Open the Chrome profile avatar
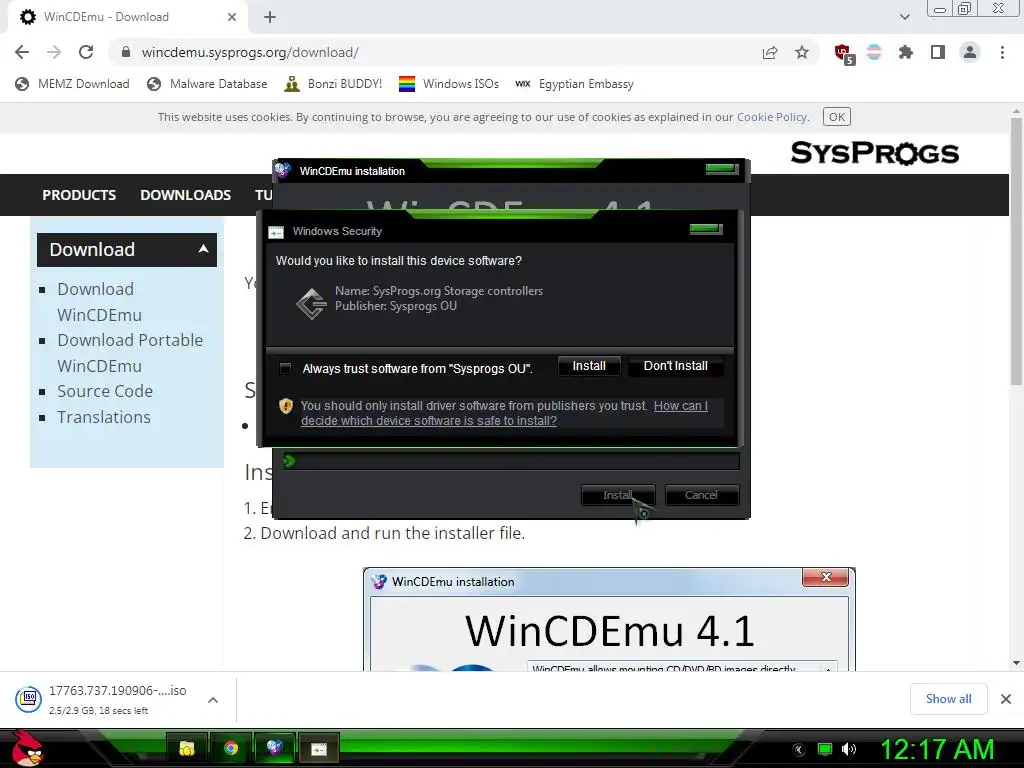Screen dimensions: 1024x768 click(x=970, y=52)
